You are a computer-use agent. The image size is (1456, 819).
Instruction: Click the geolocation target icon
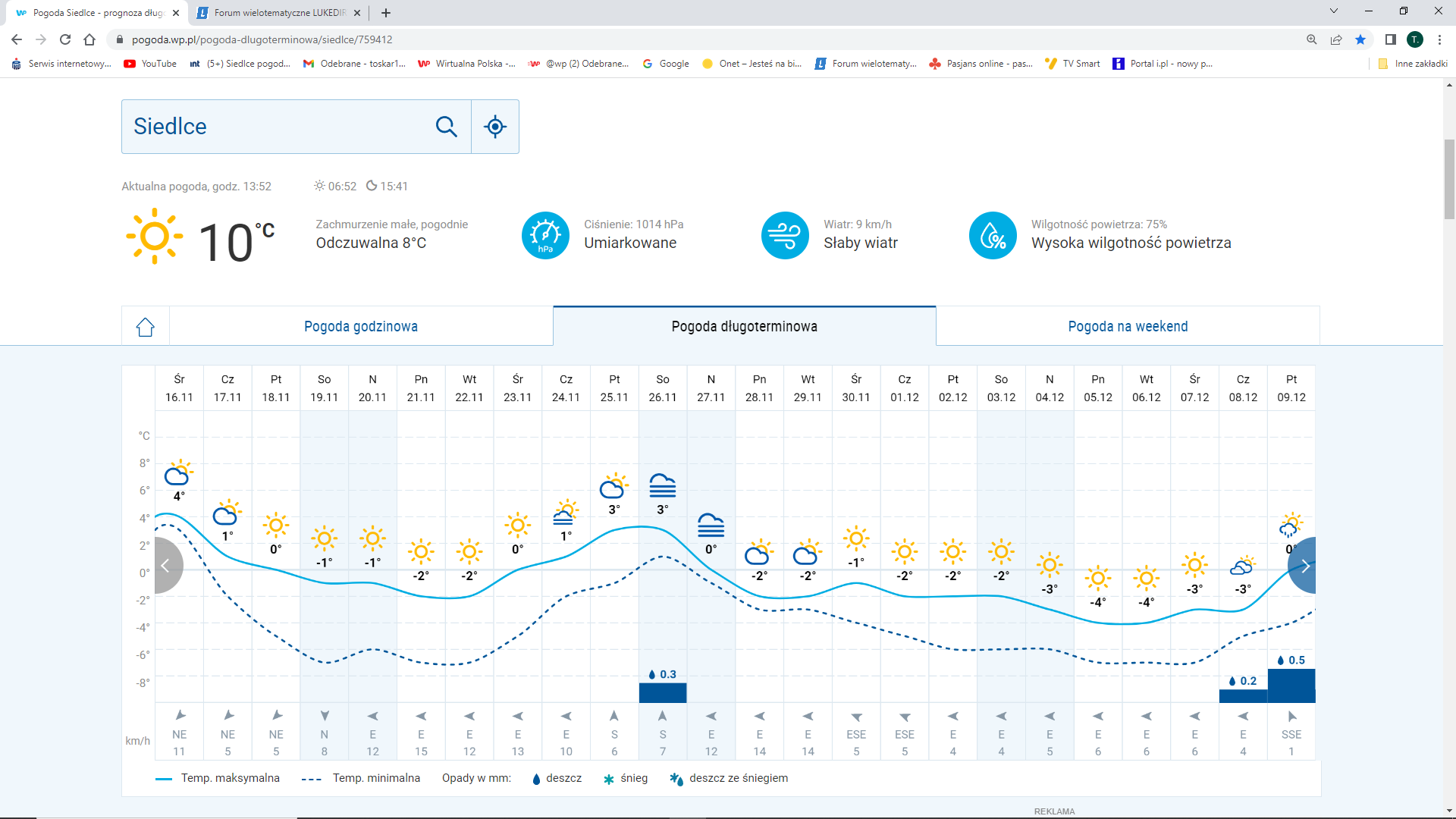coord(495,127)
